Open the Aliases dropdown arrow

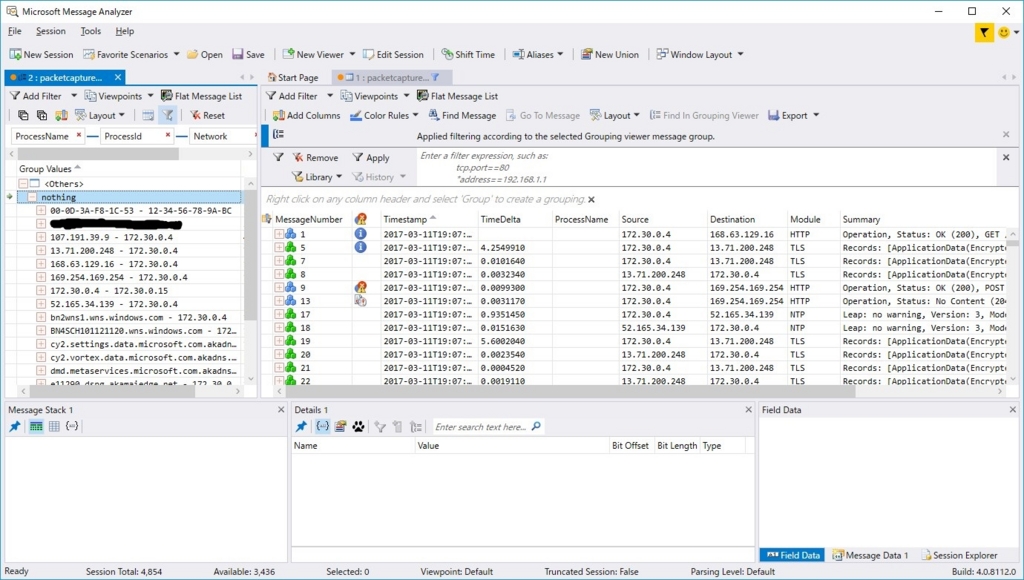pyautogui.click(x=560, y=54)
